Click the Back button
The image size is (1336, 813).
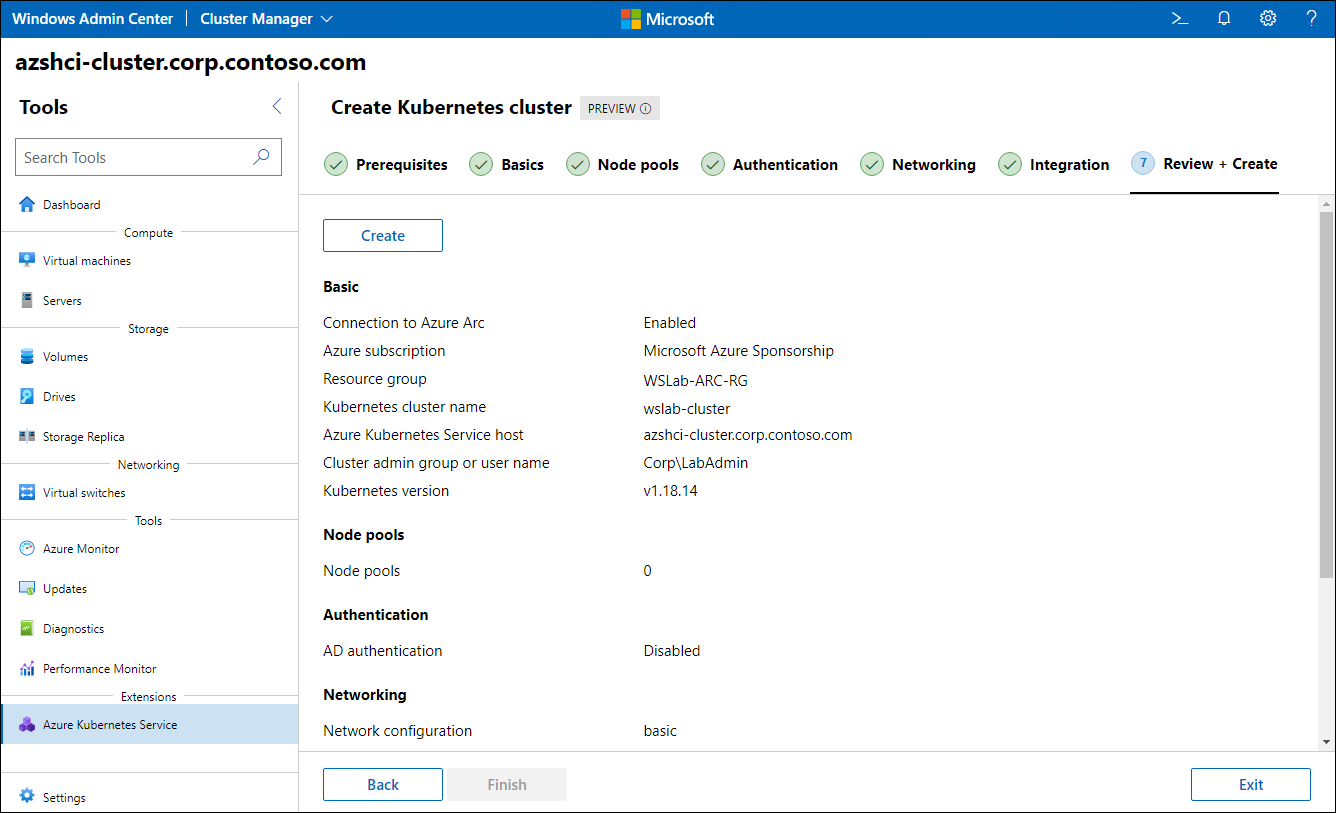[x=383, y=785]
